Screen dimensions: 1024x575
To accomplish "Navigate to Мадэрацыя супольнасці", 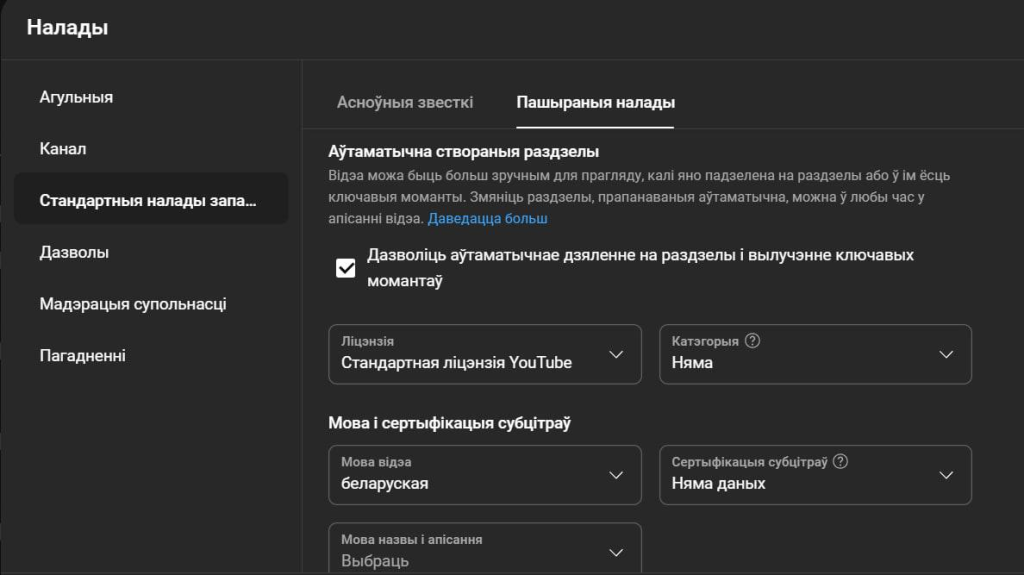I will [x=133, y=304].
